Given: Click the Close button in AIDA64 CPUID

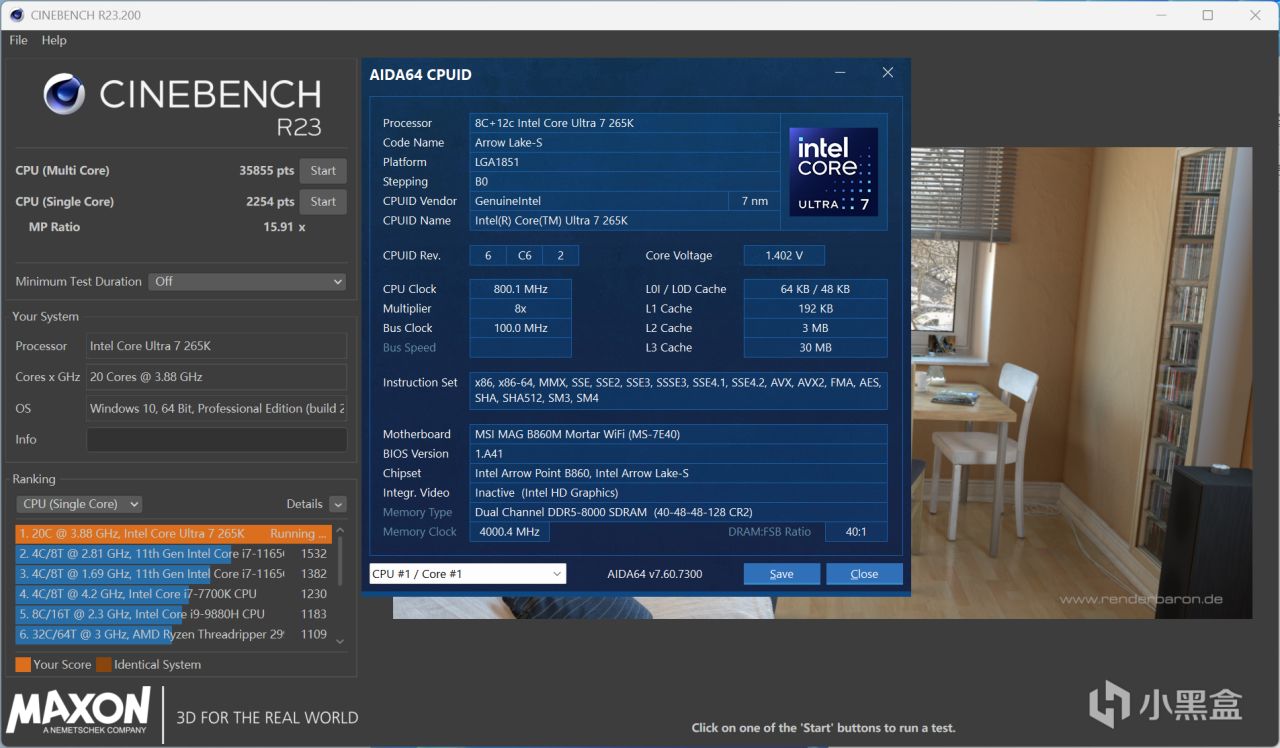Looking at the screenshot, I should [x=864, y=574].
